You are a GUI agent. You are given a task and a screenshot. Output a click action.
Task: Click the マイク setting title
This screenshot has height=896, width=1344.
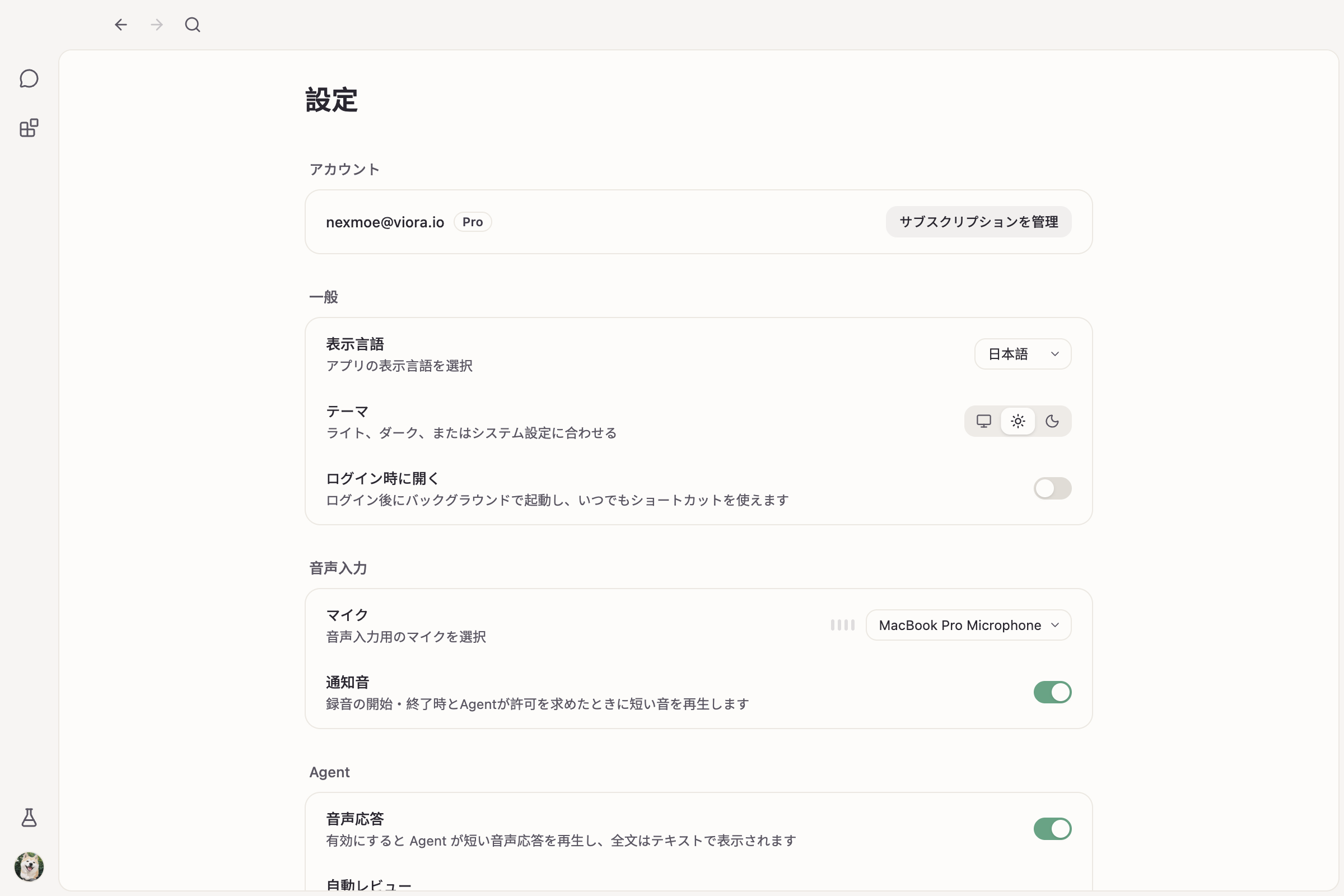[x=347, y=615]
